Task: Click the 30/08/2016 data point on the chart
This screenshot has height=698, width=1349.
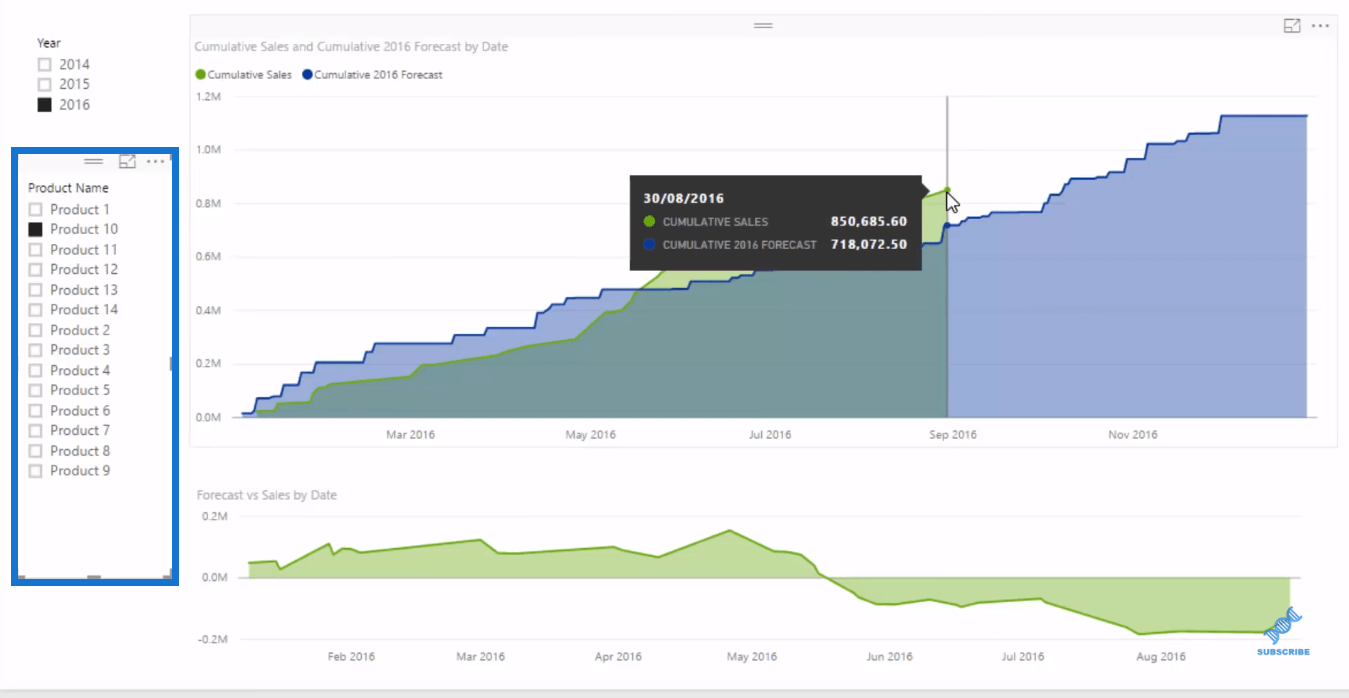Action: [x=947, y=190]
